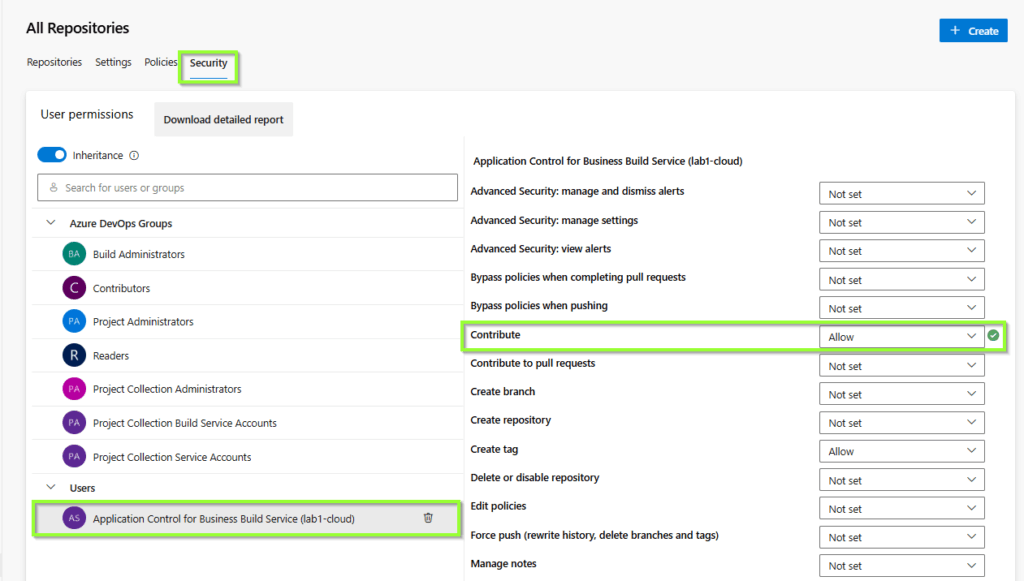Click the Contributors group avatar
The width and height of the screenshot is (1024, 581).
click(x=73, y=288)
